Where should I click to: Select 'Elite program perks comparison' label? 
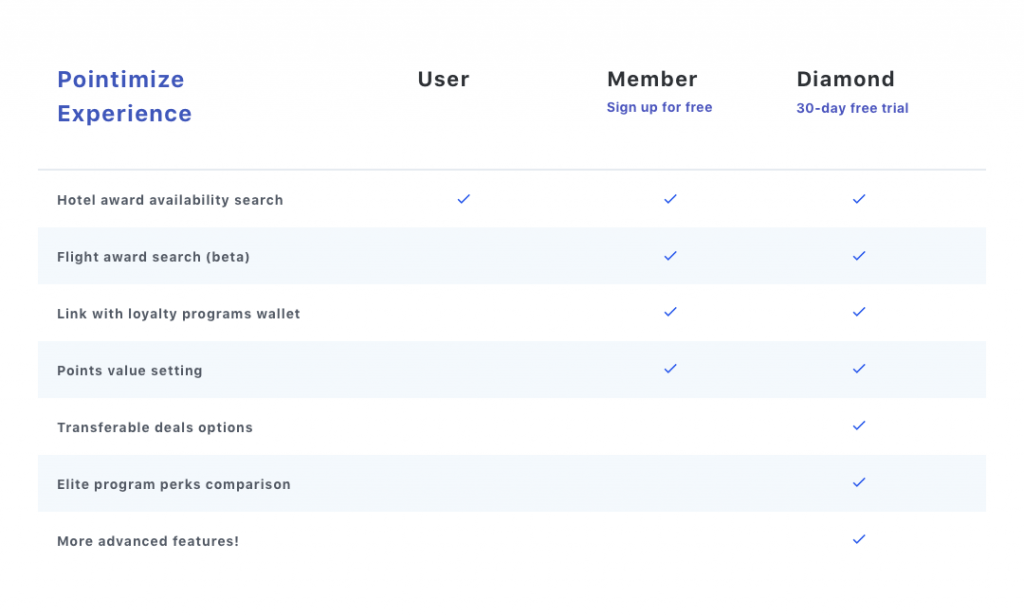point(174,484)
